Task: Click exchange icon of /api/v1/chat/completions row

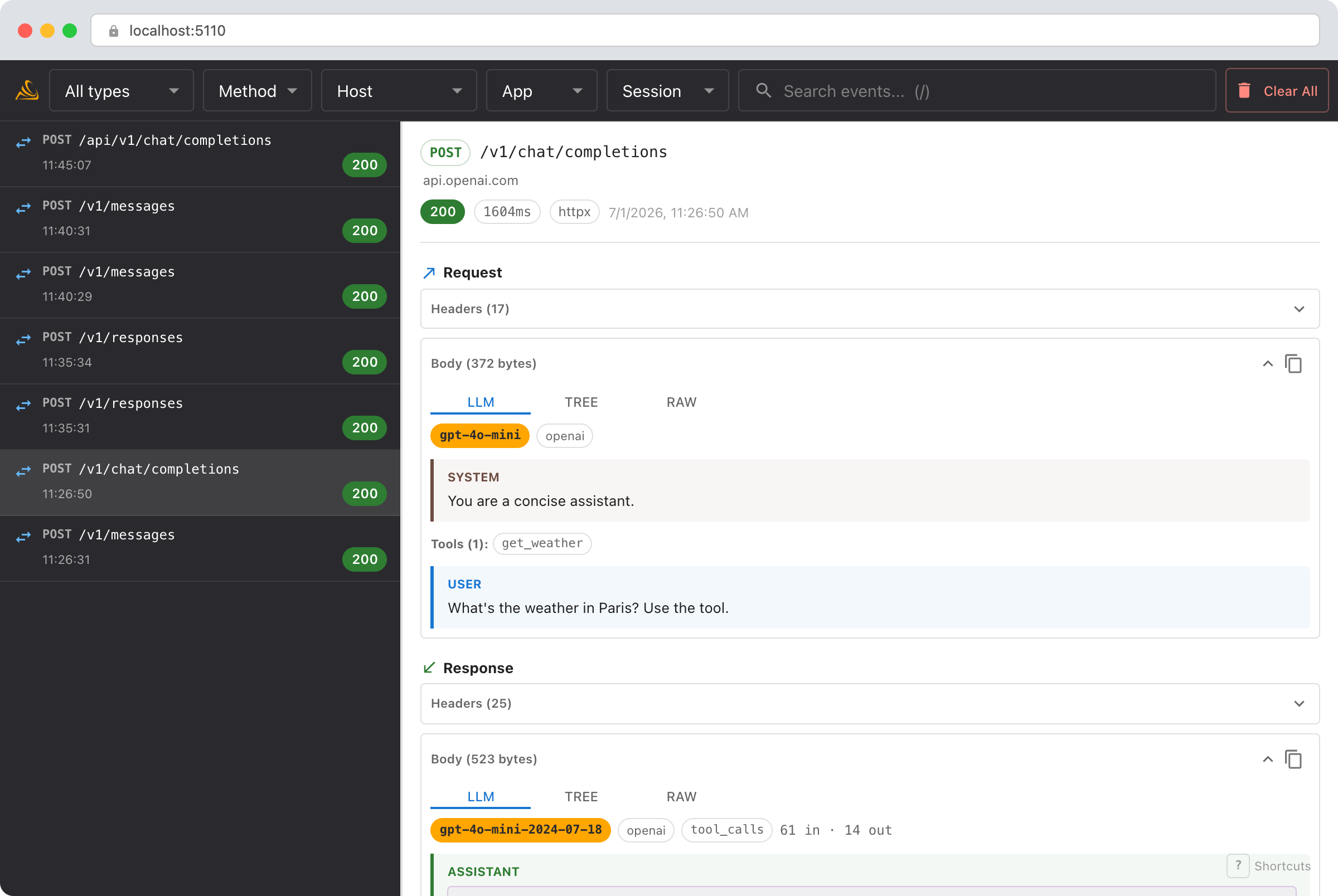Action: 23,142
